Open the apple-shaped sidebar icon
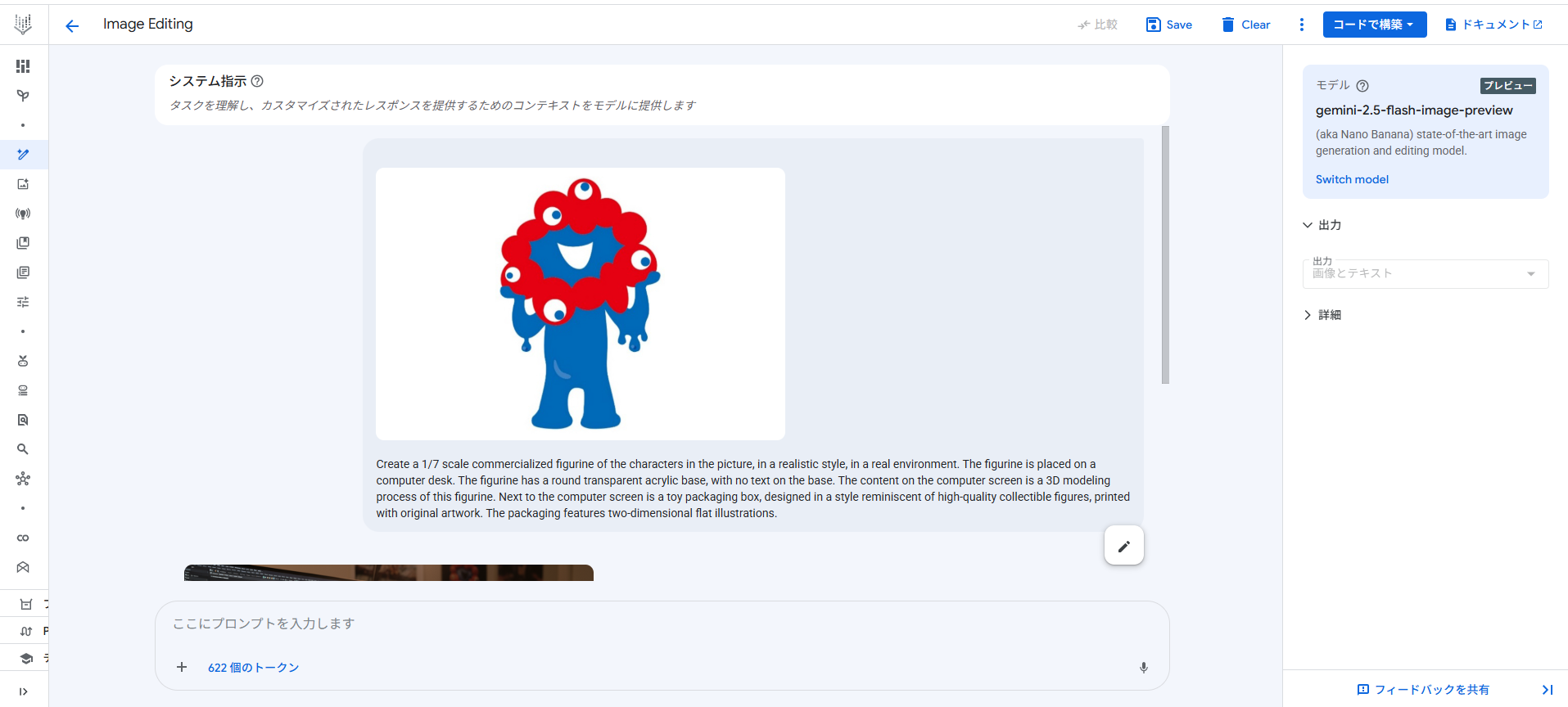The image size is (1568, 707). pyautogui.click(x=23, y=361)
